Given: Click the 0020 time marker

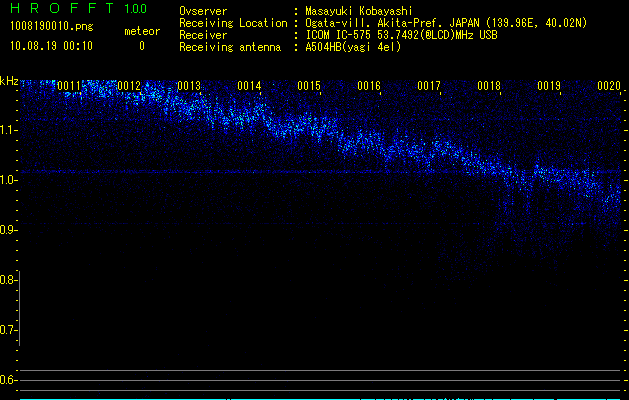Looking at the screenshot, I should [609, 86].
